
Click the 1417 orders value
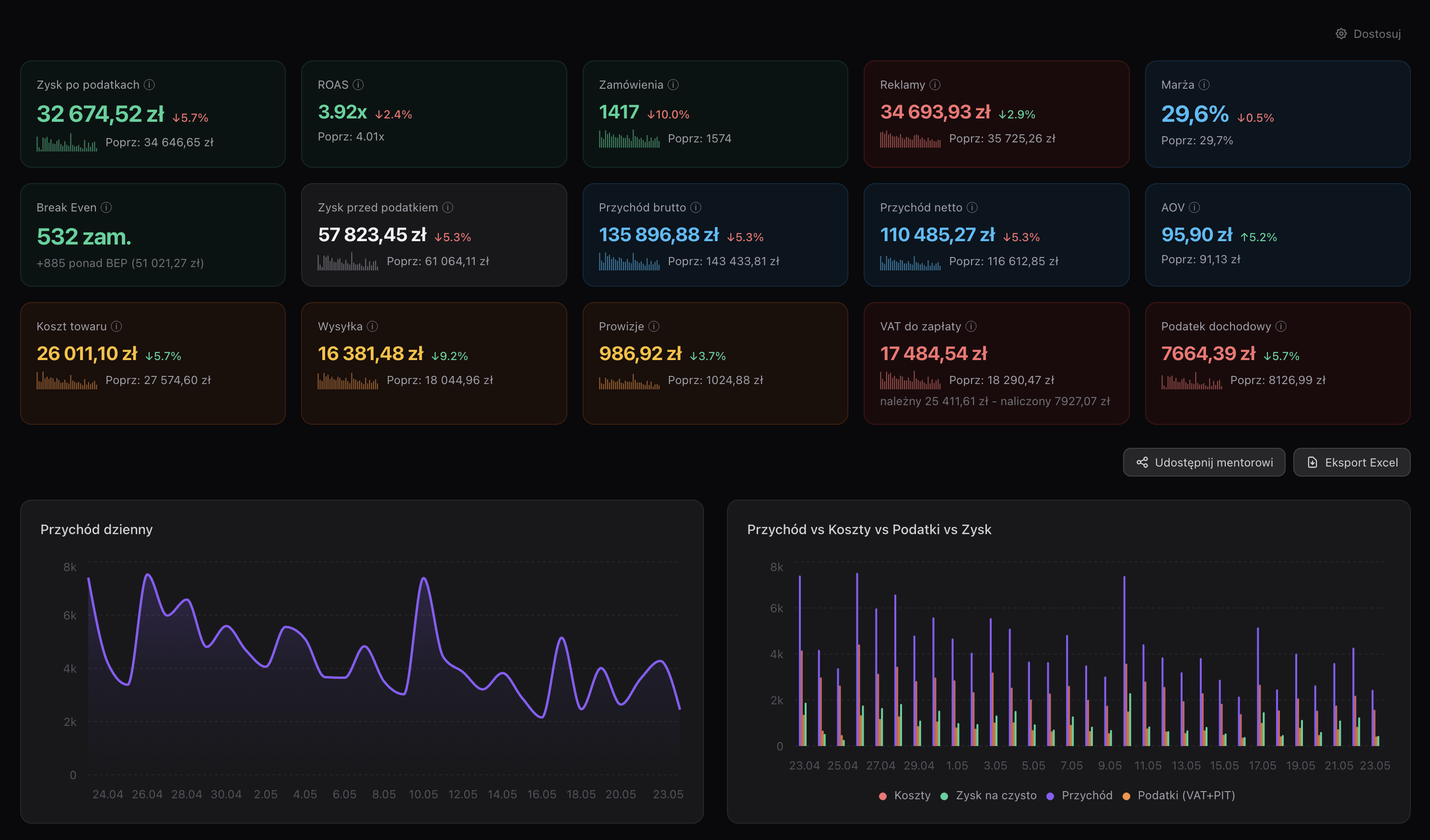click(x=619, y=112)
